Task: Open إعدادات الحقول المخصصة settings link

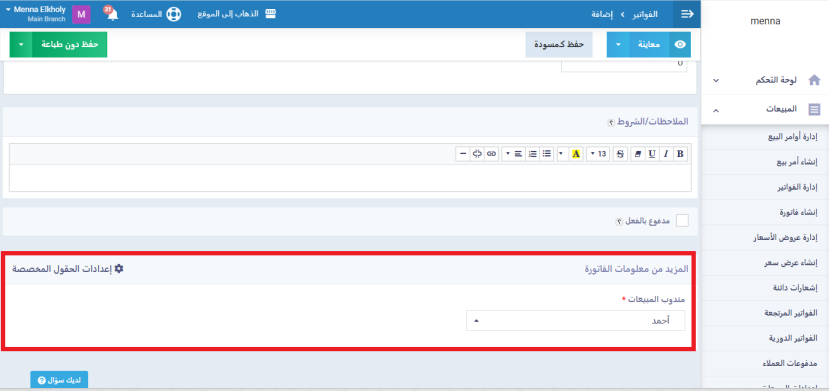Action: tap(68, 269)
